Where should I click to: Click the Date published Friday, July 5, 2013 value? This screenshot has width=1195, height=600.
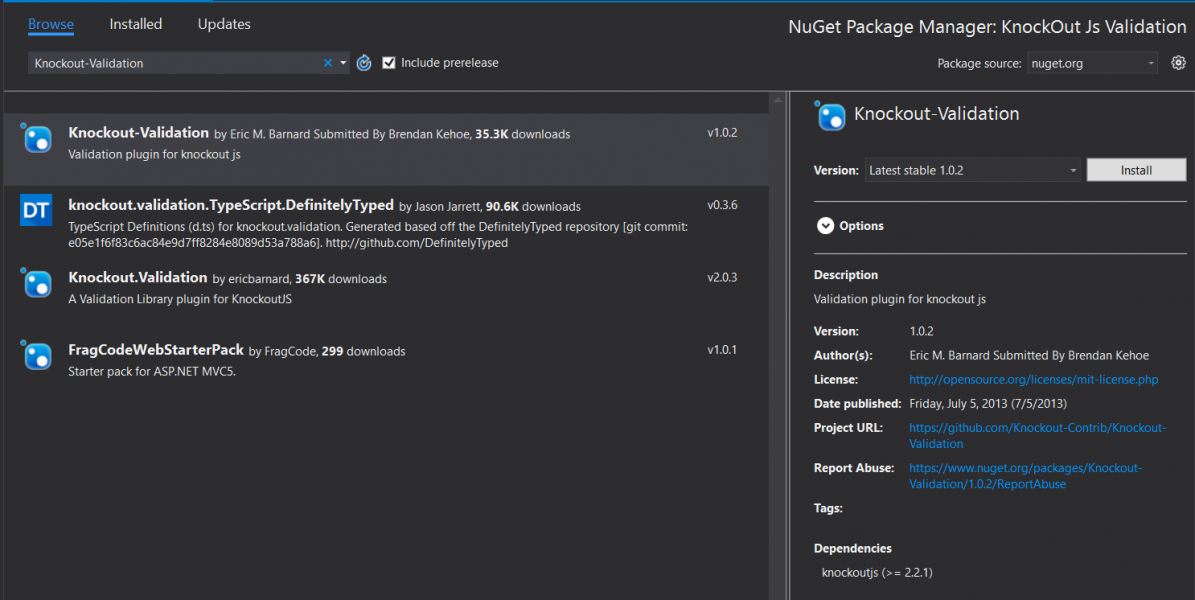988,403
